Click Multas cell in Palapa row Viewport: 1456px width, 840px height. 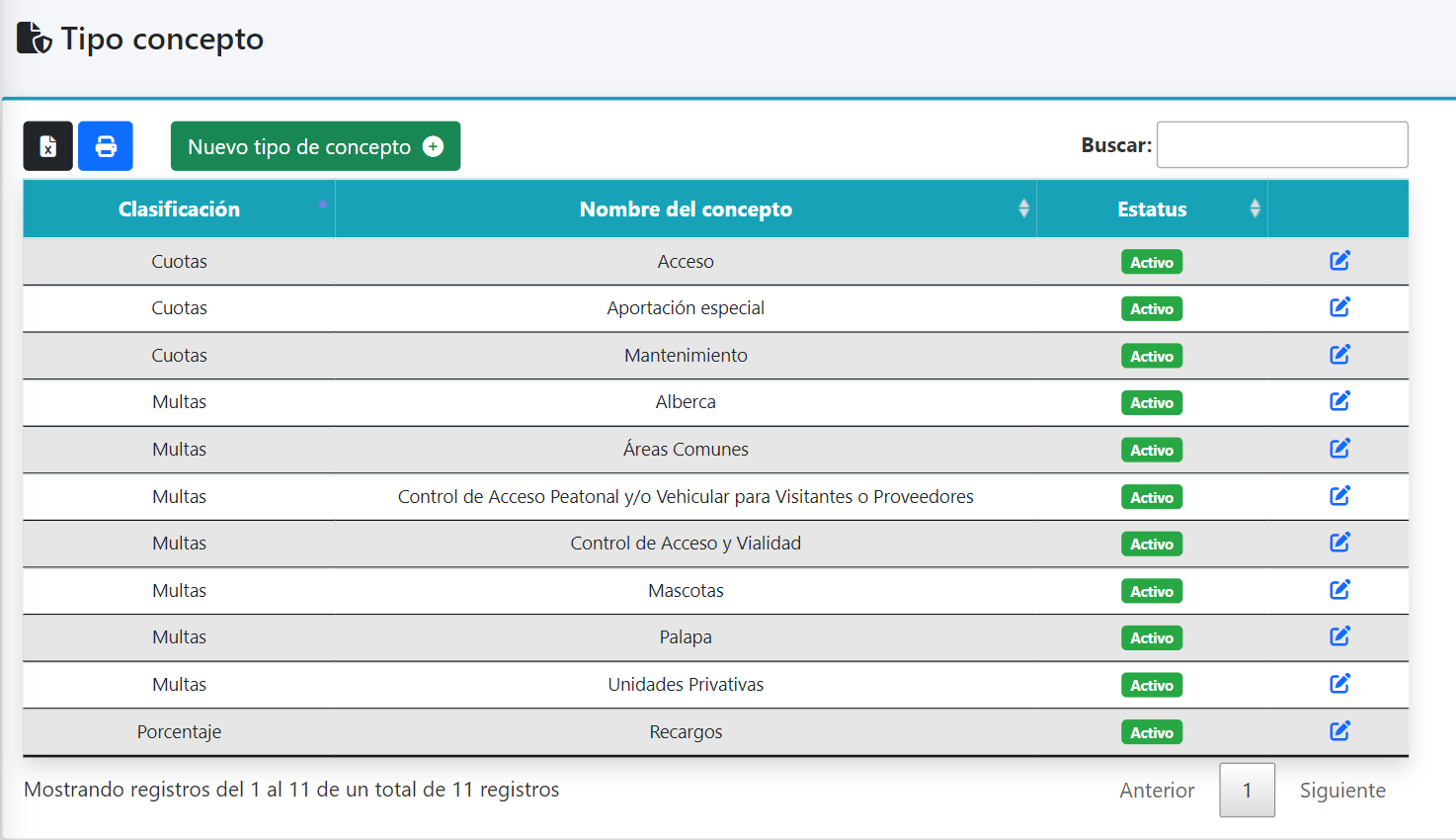coord(179,637)
